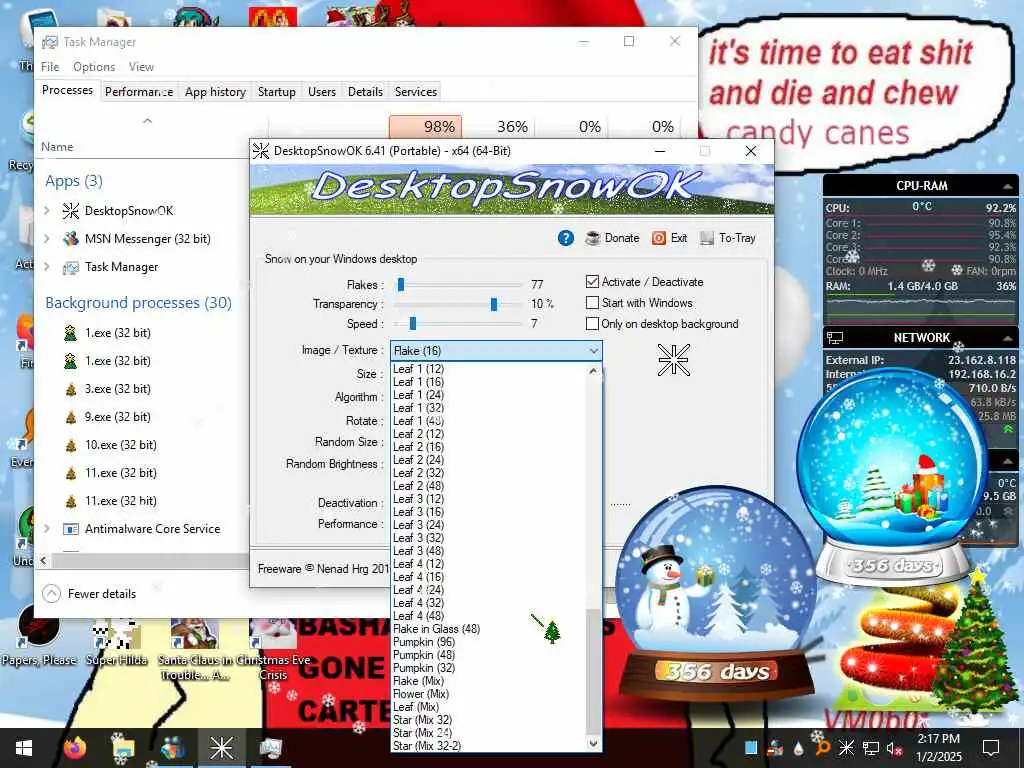Image resolution: width=1024 pixels, height=768 pixels.
Task: Expand the Task Manager process row
Action: click(47, 267)
